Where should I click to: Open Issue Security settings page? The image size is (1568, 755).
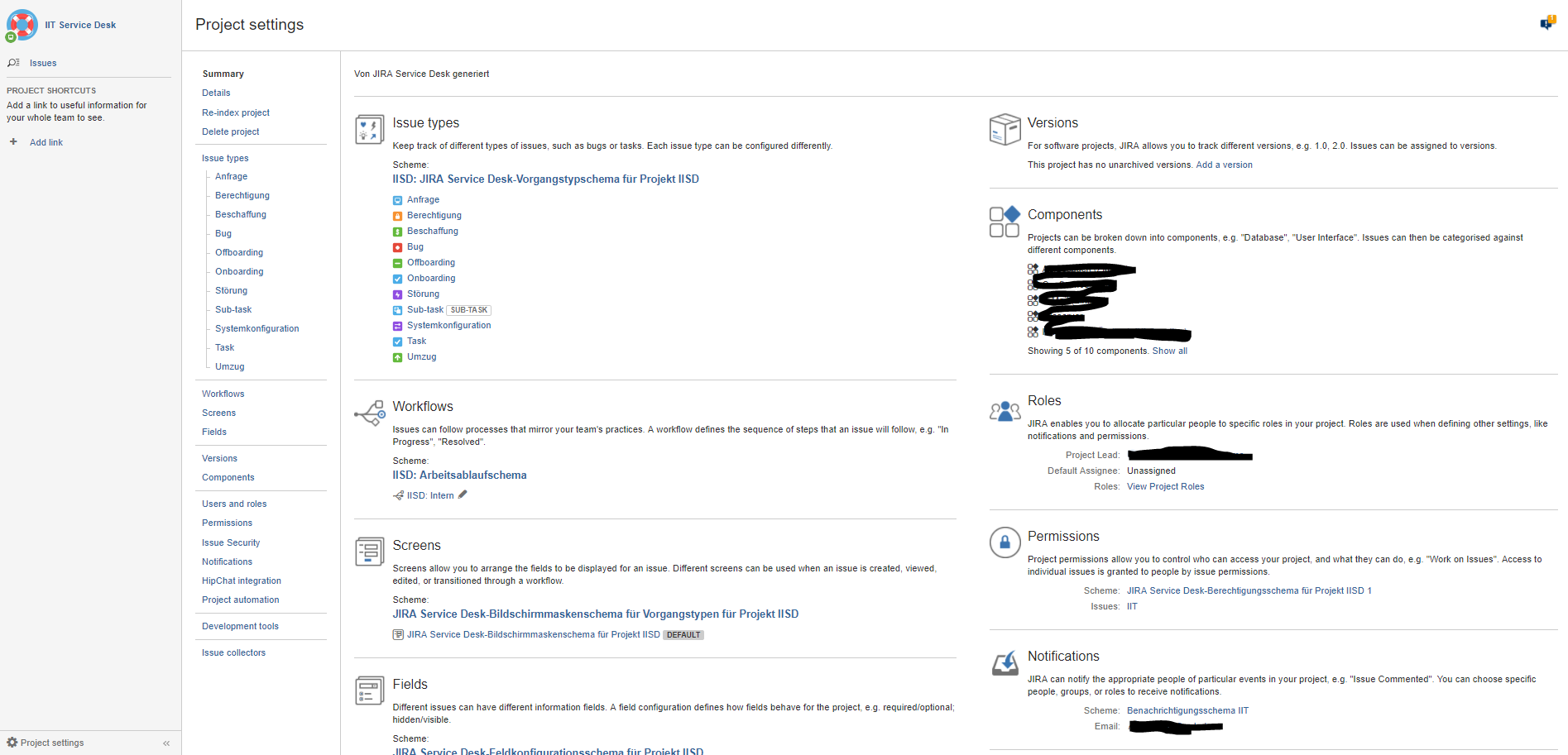(x=231, y=542)
